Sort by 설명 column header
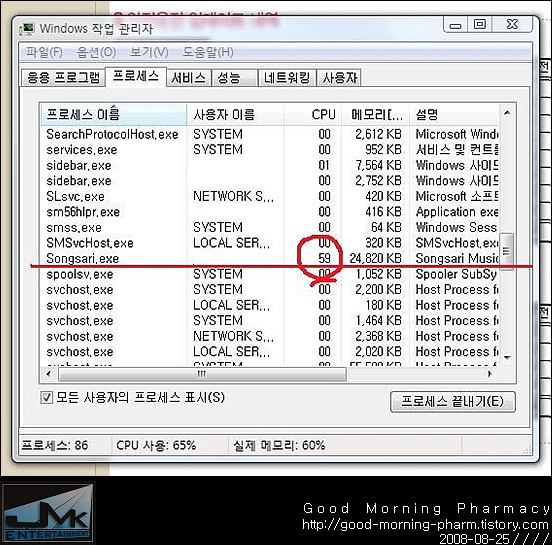Viewport: 552px width, 545px height. [x=454, y=114]
